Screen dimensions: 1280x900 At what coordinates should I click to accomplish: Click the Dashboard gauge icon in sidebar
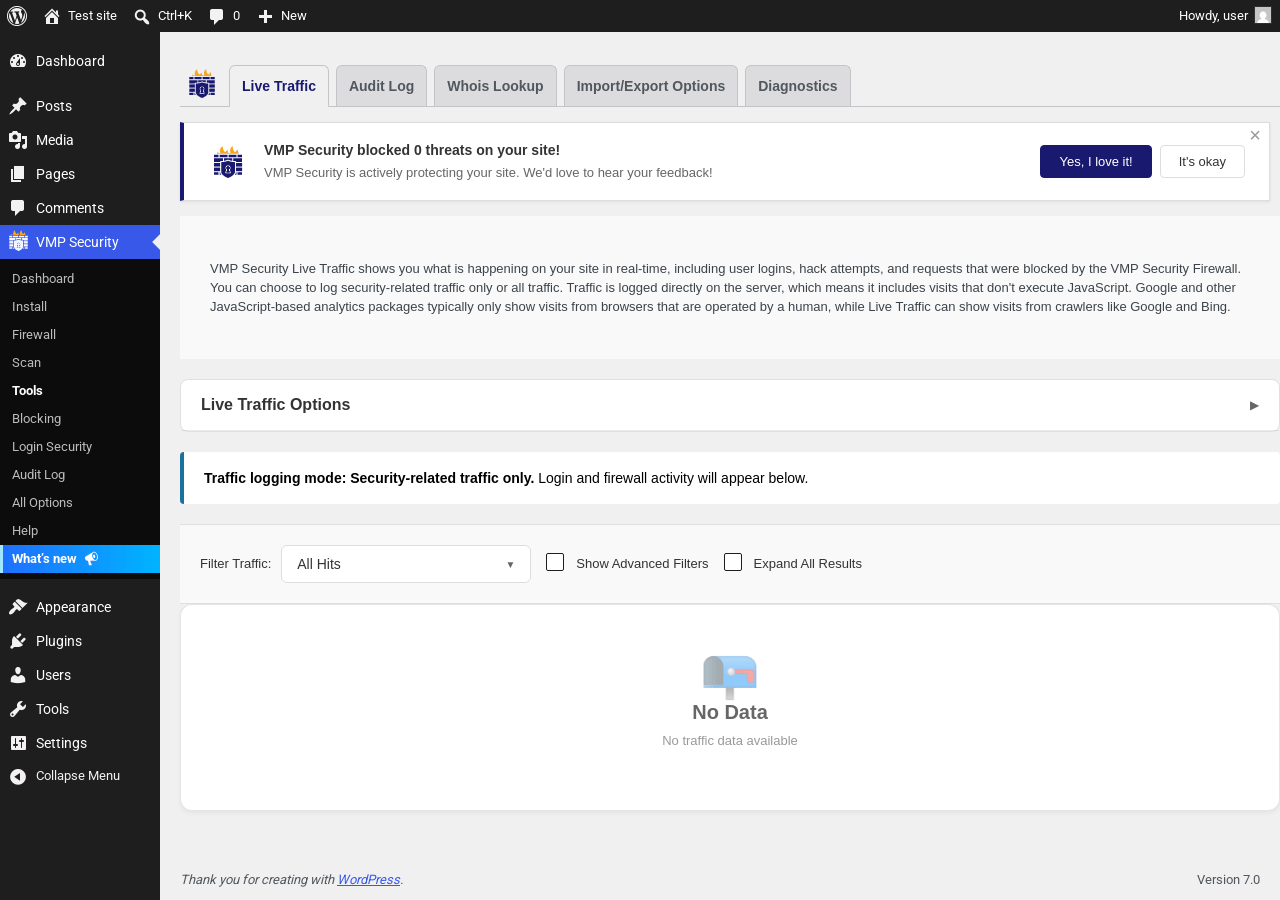(x=18, y=61)
